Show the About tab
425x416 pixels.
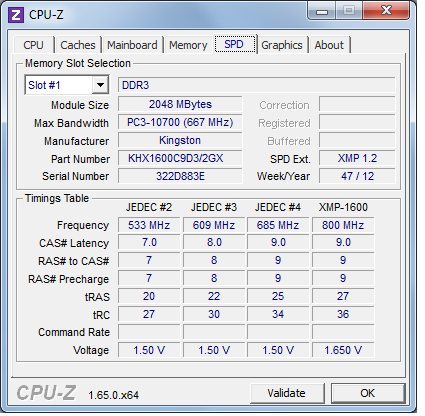pyautogui.click(x=329, y=45)
